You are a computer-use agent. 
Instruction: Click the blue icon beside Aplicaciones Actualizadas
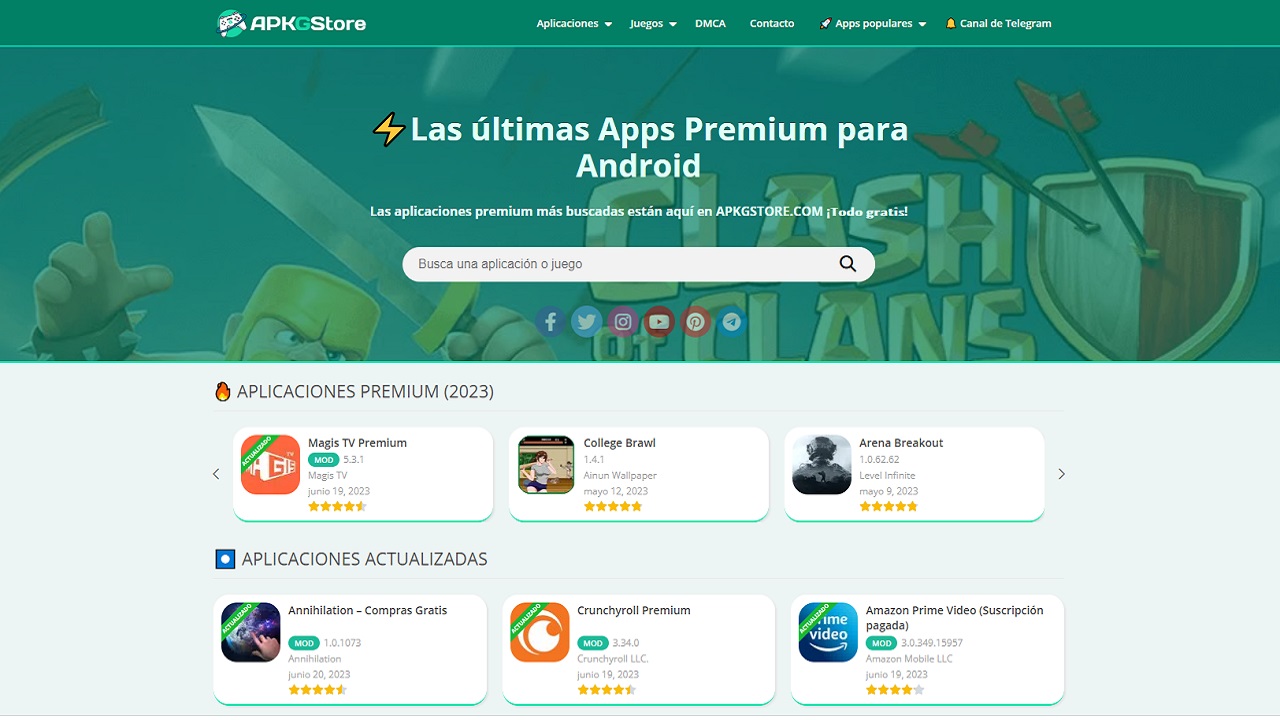(x=225, y=559)
